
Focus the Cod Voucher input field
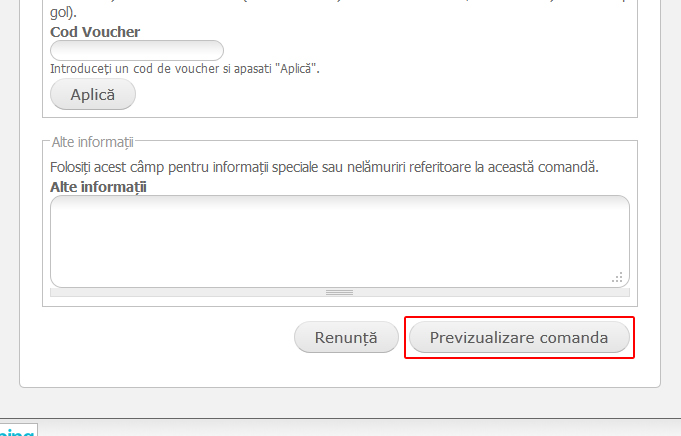click(x=137, y=50)
